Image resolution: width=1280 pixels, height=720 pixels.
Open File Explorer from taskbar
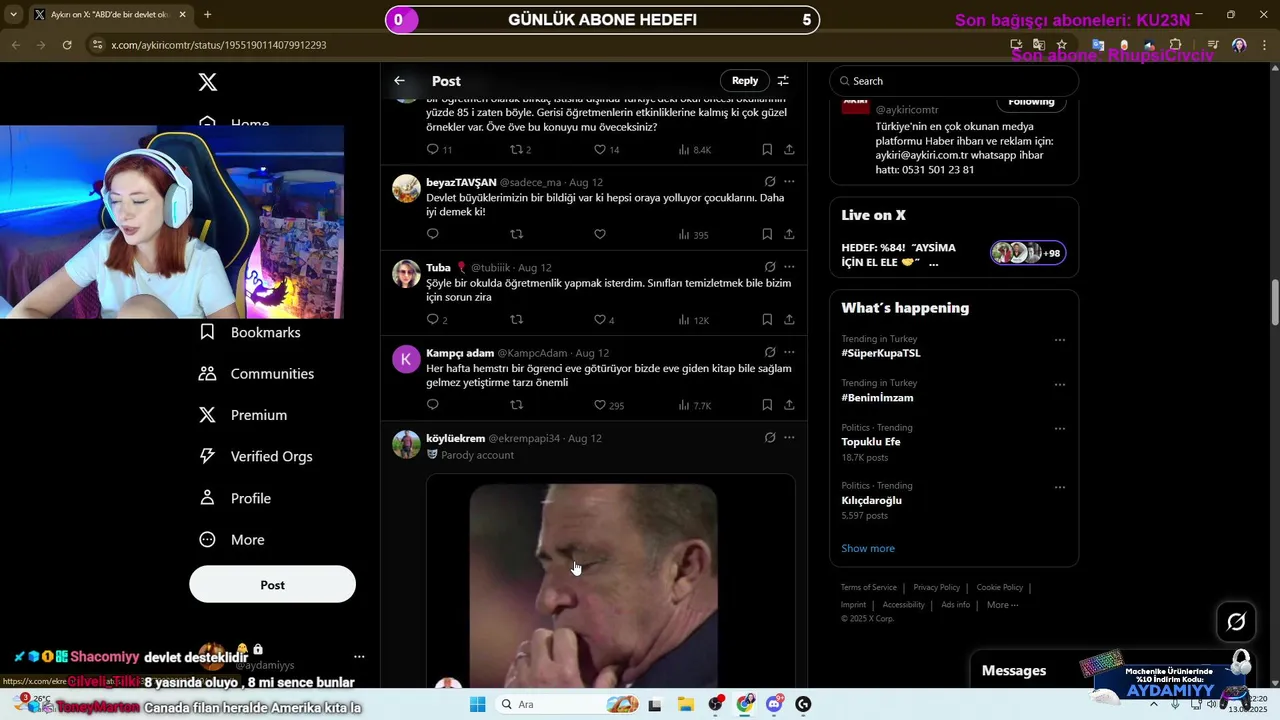[686, 704]
